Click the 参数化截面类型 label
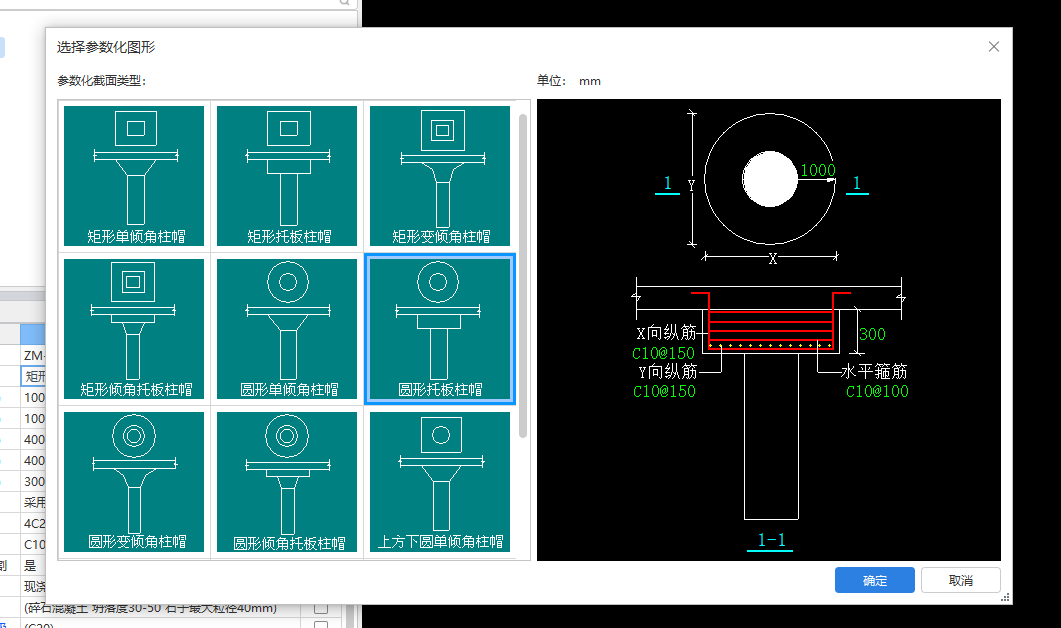 click(101, 81)
